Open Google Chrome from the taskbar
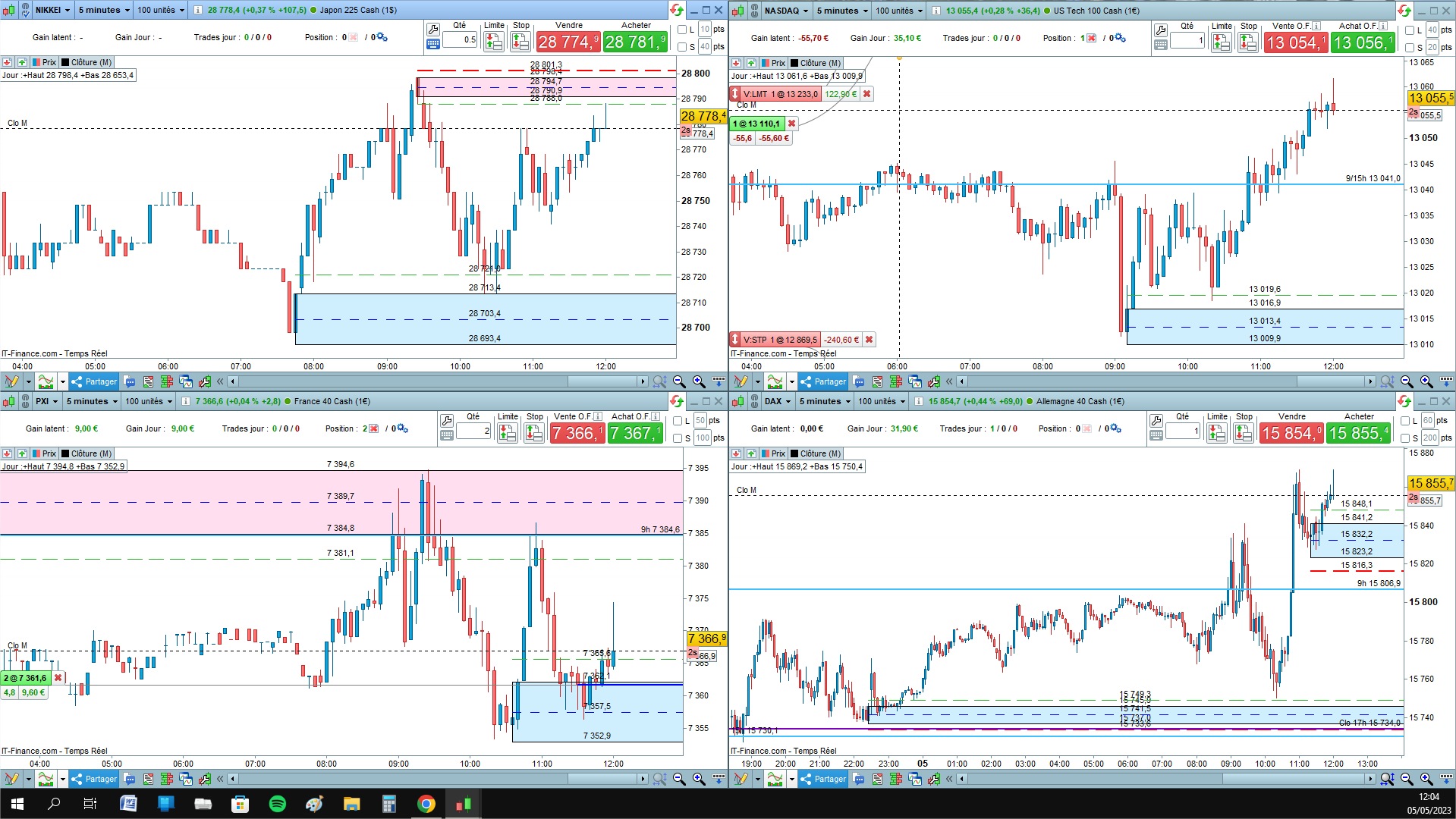 click(426, 804)
